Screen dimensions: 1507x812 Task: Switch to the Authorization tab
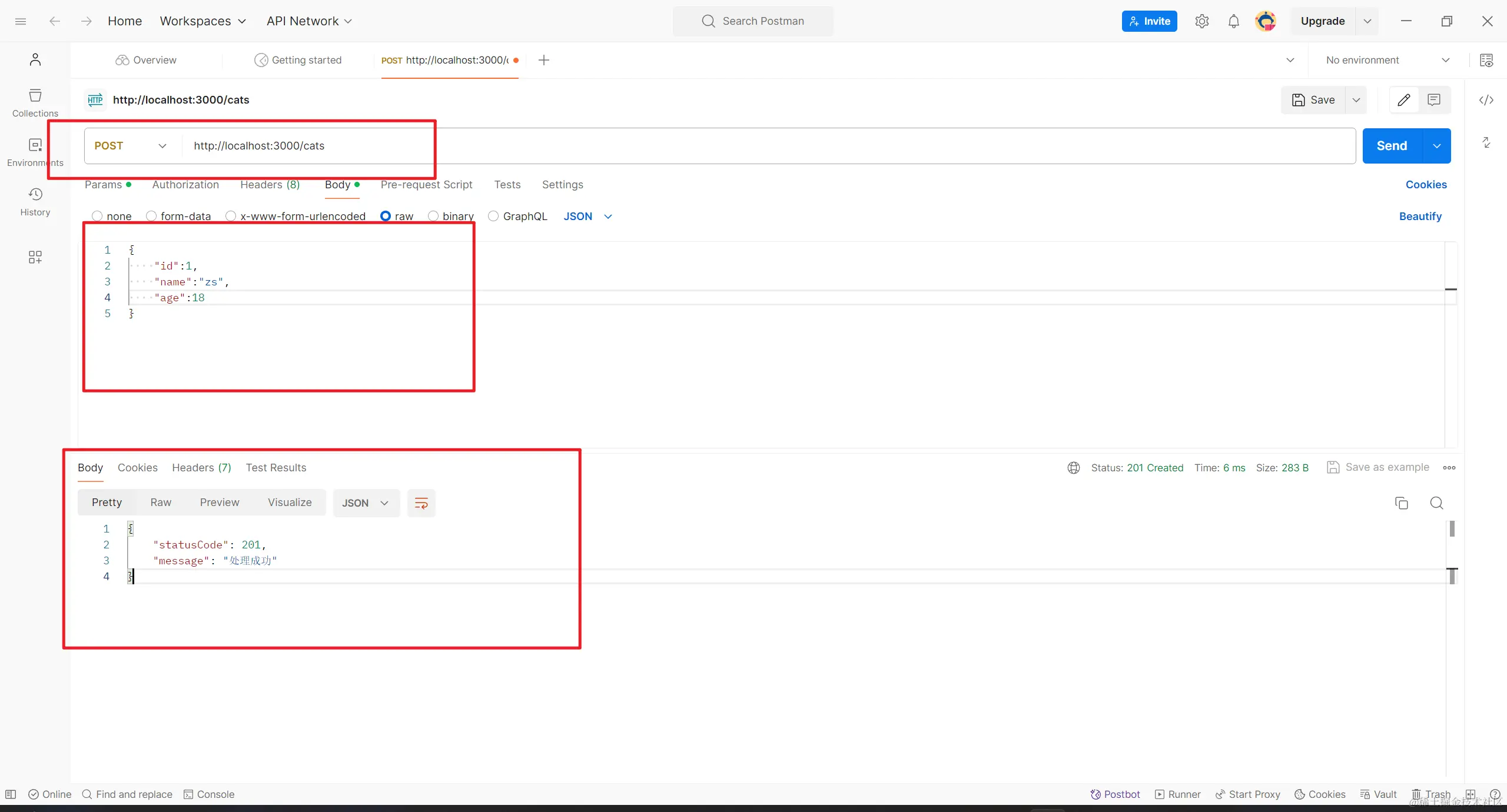coord(185,185)
